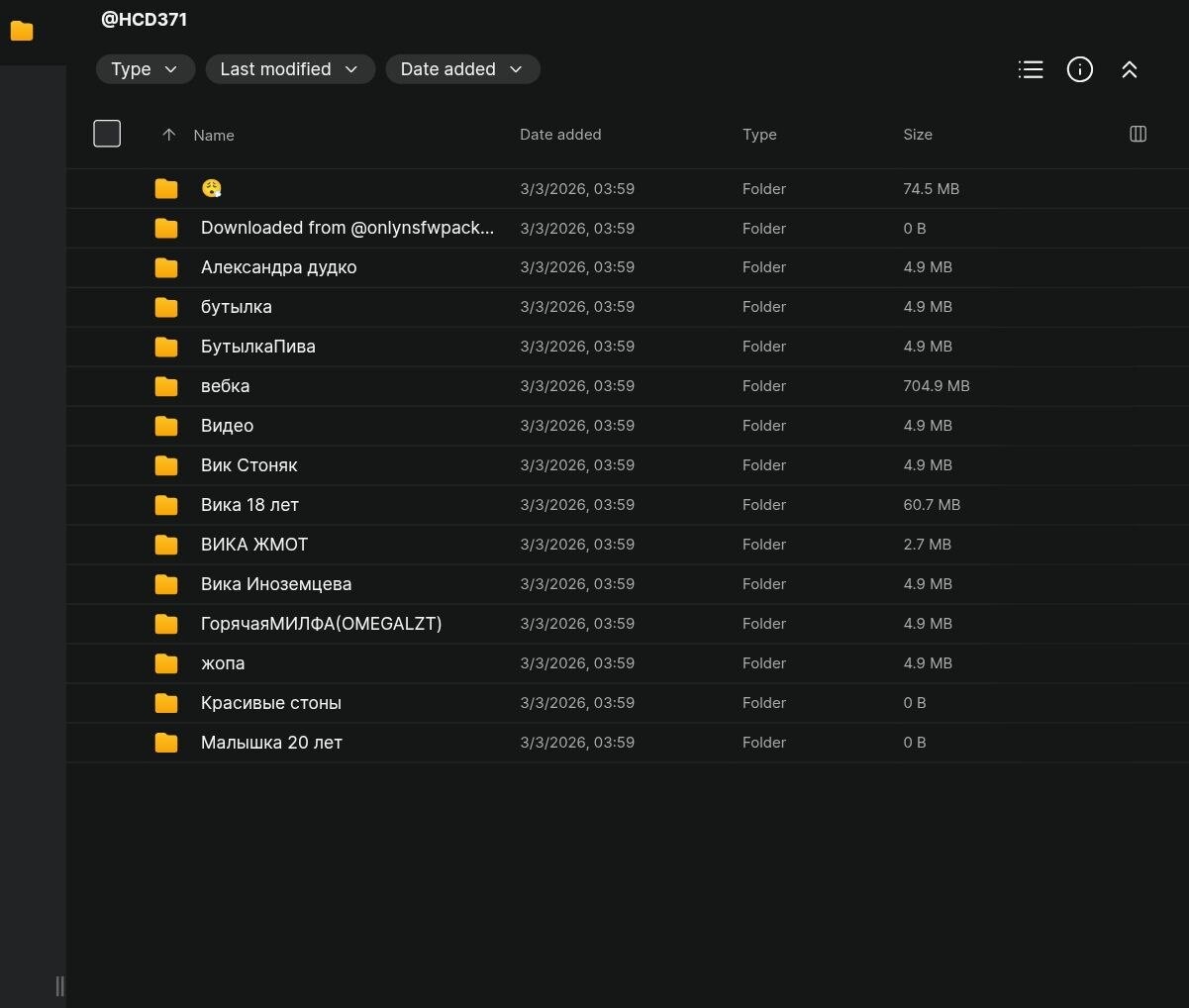Expand the Last modified filter dropdown
Viewport: 1189px width, 1008px height.
click(289, 69)
